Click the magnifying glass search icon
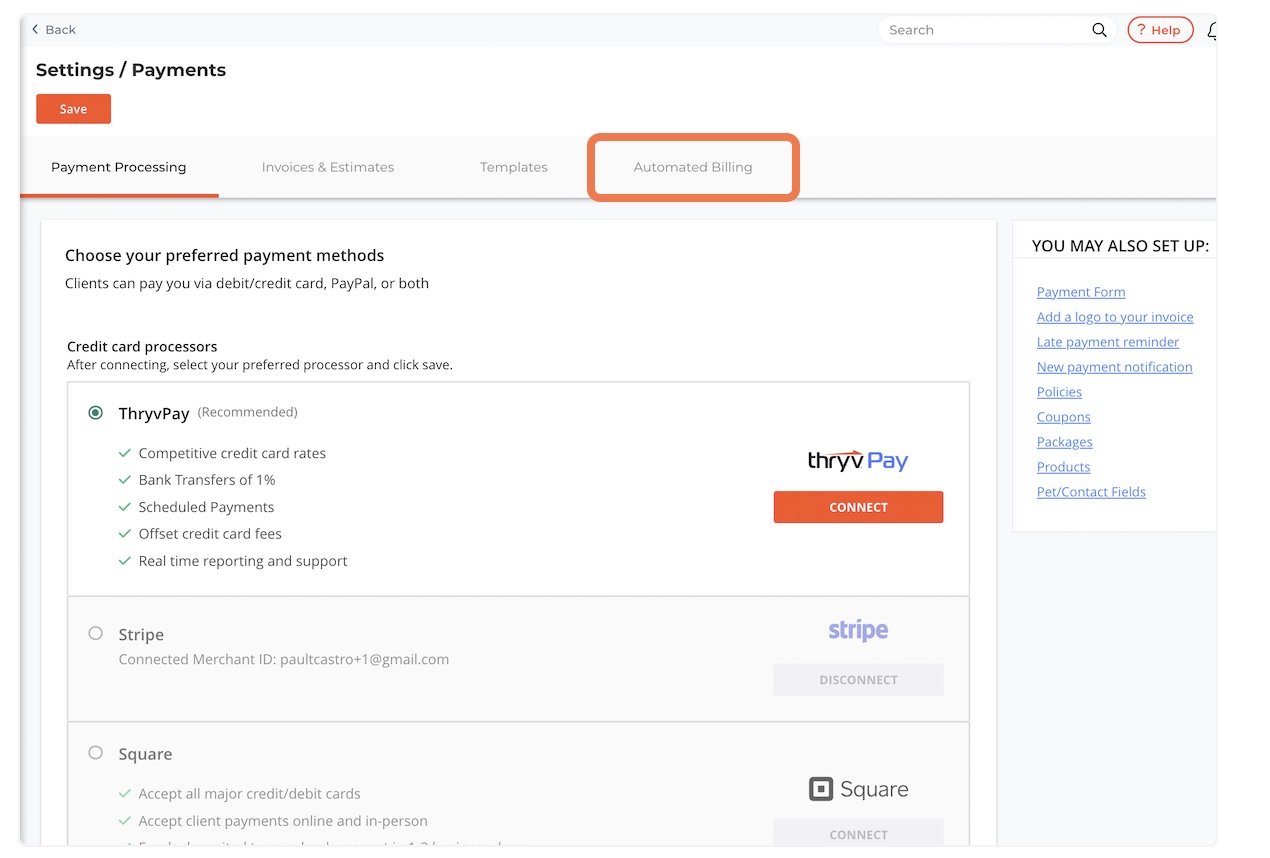 coord(1099,30)
